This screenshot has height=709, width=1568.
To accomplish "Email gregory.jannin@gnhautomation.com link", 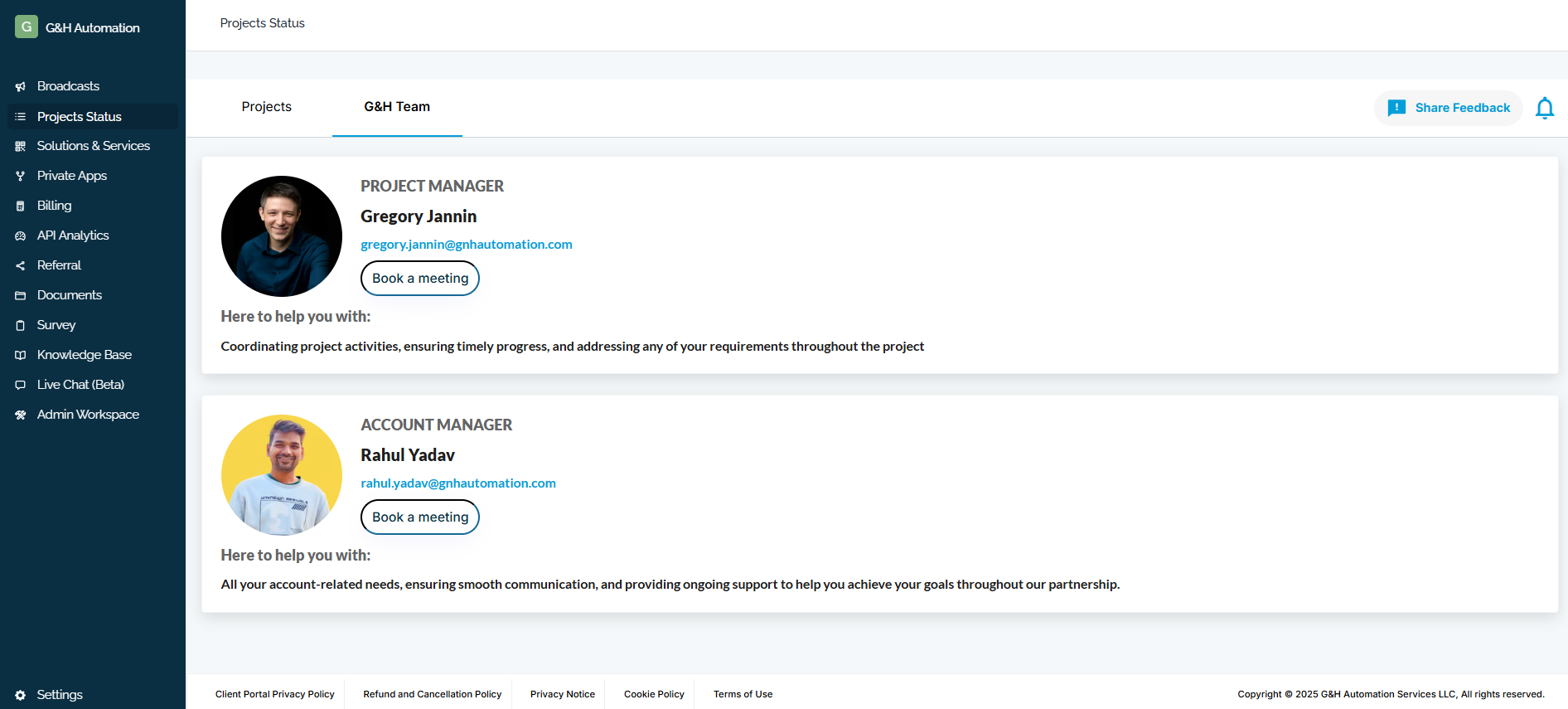I will [467, 245].
